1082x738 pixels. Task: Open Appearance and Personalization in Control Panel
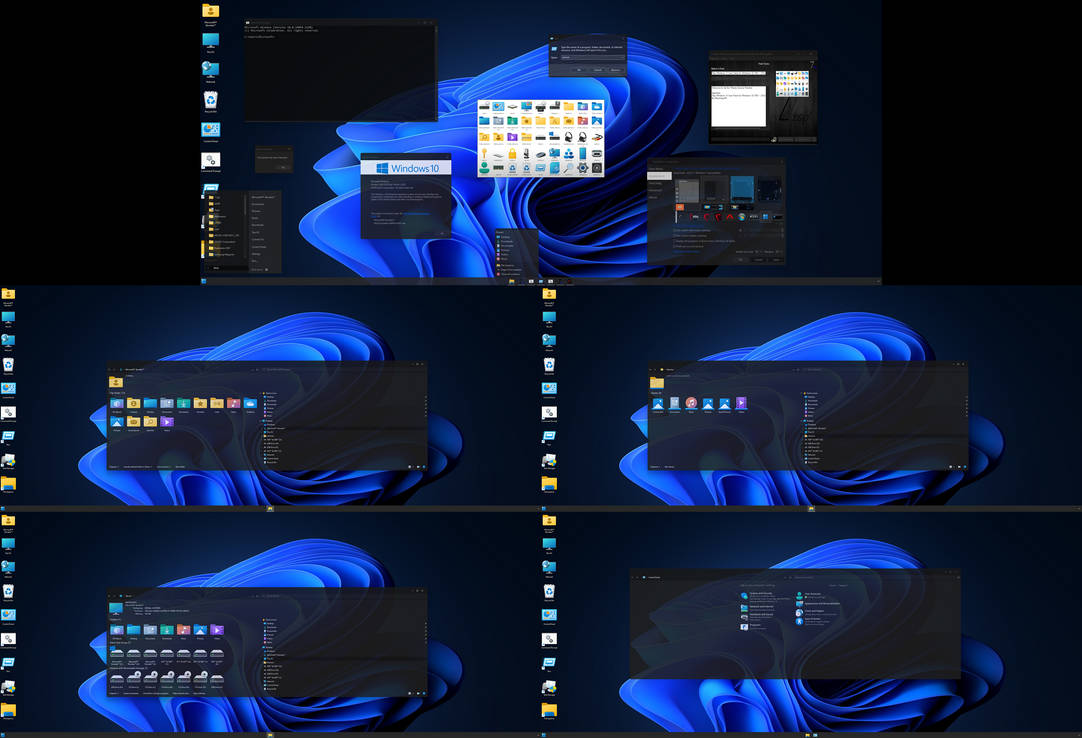coord(822,603)
